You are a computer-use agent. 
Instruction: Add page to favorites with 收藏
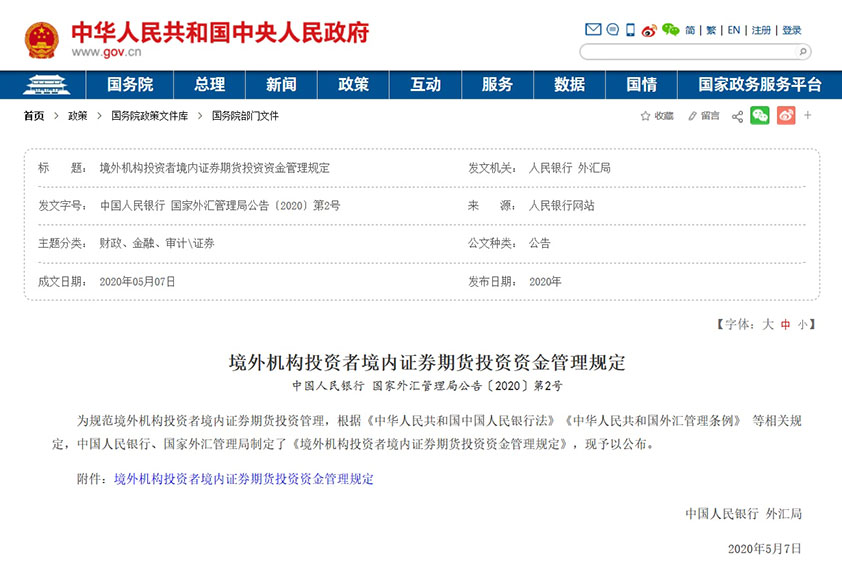click(657, 116)
